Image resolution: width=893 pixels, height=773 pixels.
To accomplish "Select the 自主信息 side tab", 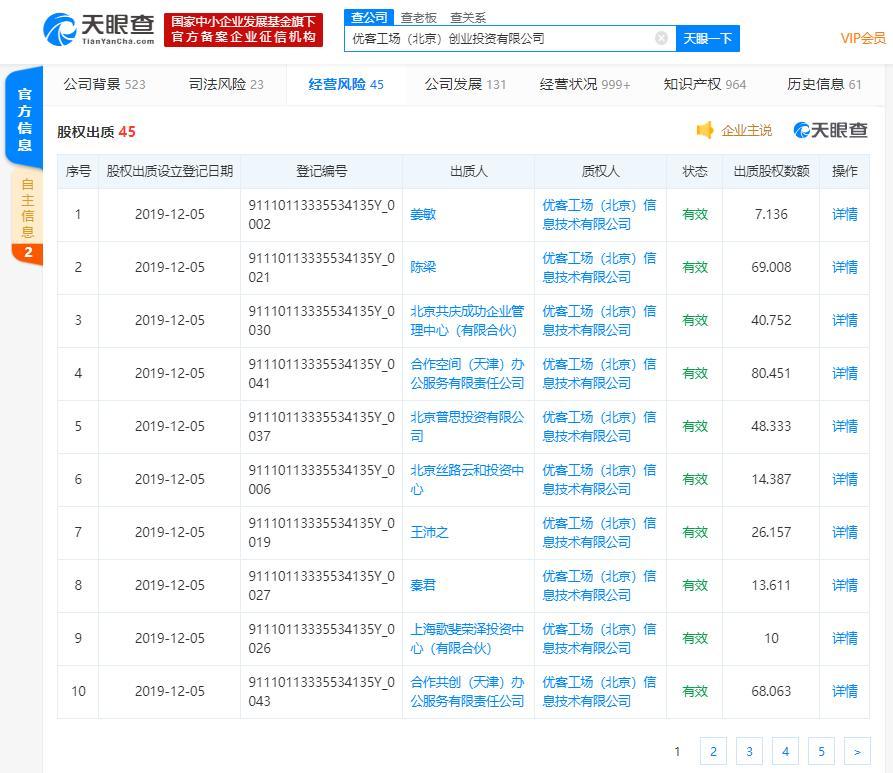I will pos(27,209).
